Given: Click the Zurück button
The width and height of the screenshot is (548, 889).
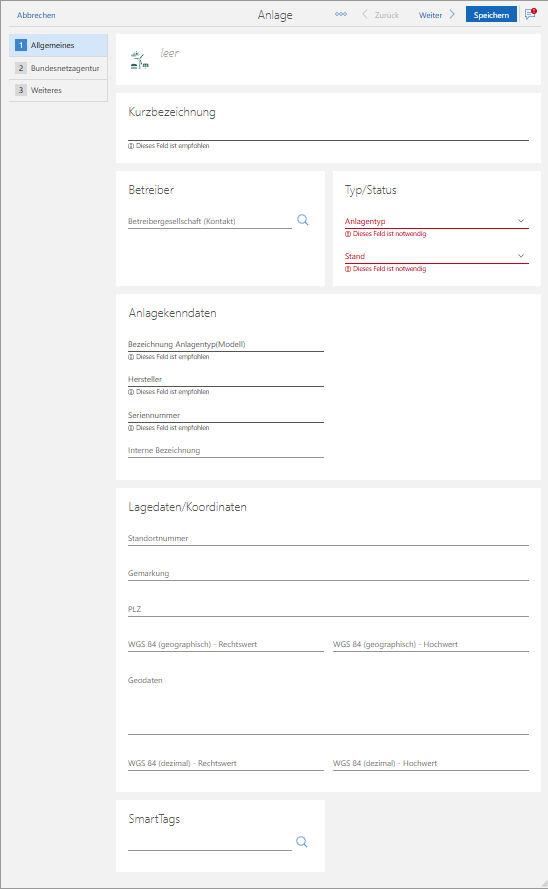Looking at the screenshot, I should 386,15.
